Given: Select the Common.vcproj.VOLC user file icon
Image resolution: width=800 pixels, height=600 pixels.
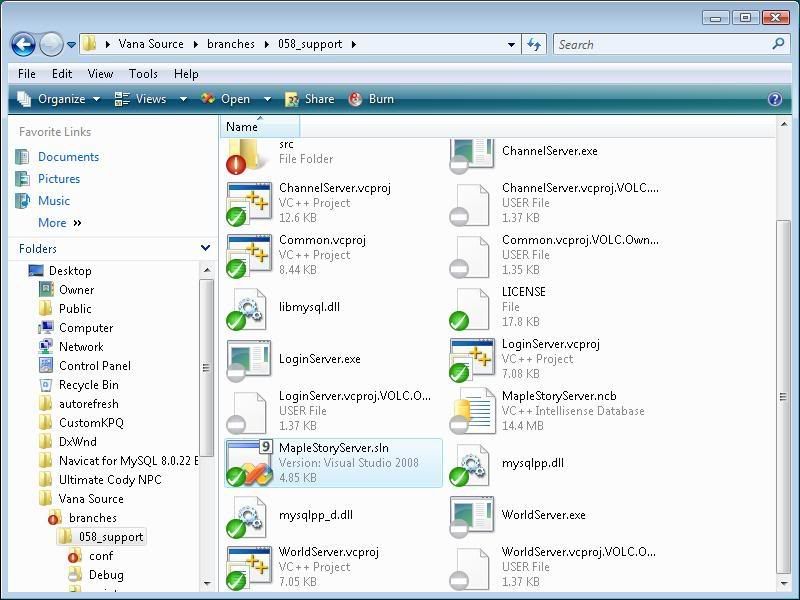Looking at the screenshot, I should point(470,257).
